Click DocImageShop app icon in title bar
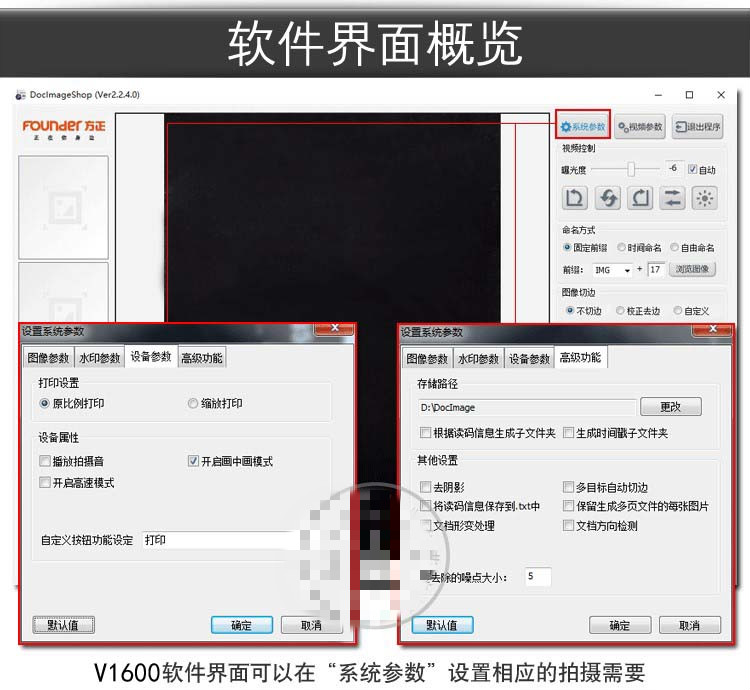750x690 pixels. tap(21, 95)
